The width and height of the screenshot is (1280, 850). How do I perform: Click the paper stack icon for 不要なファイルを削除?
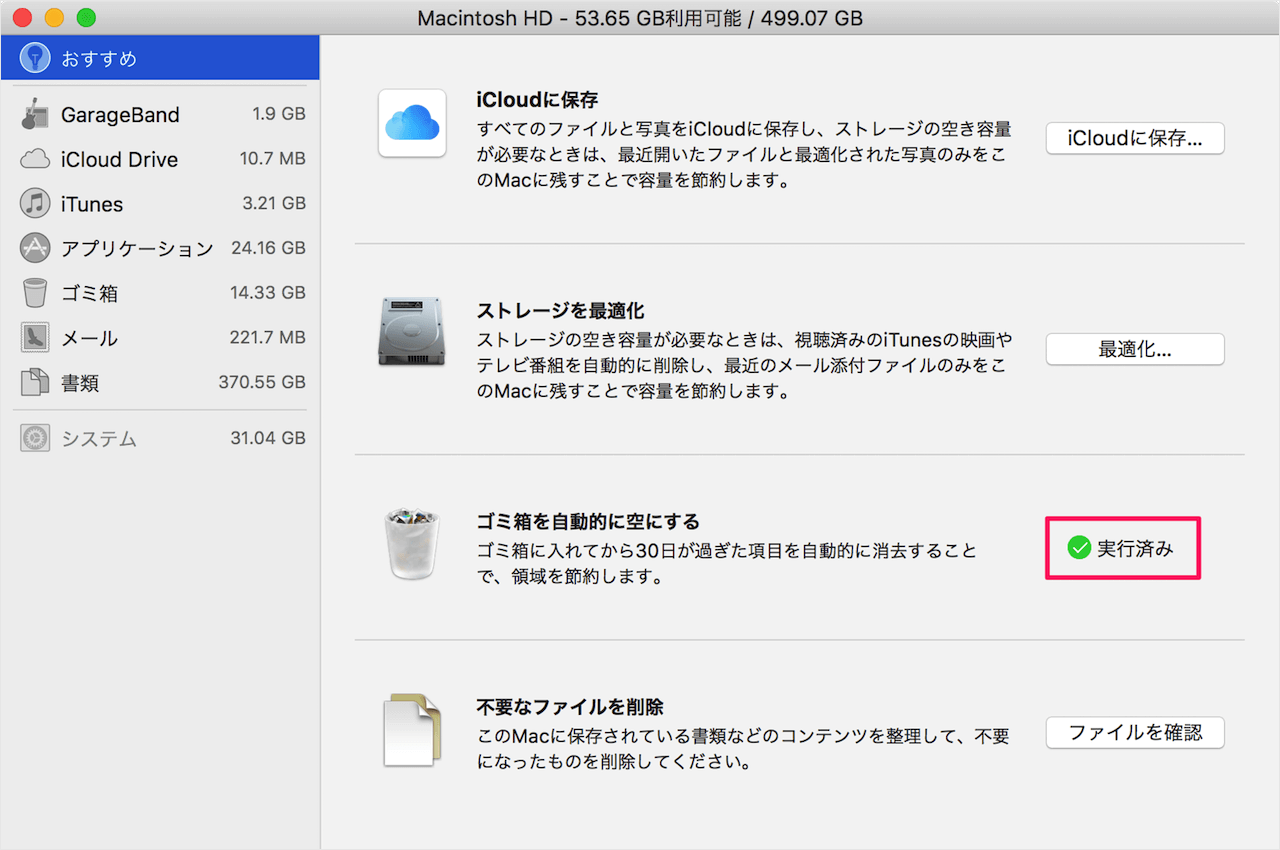411,730
